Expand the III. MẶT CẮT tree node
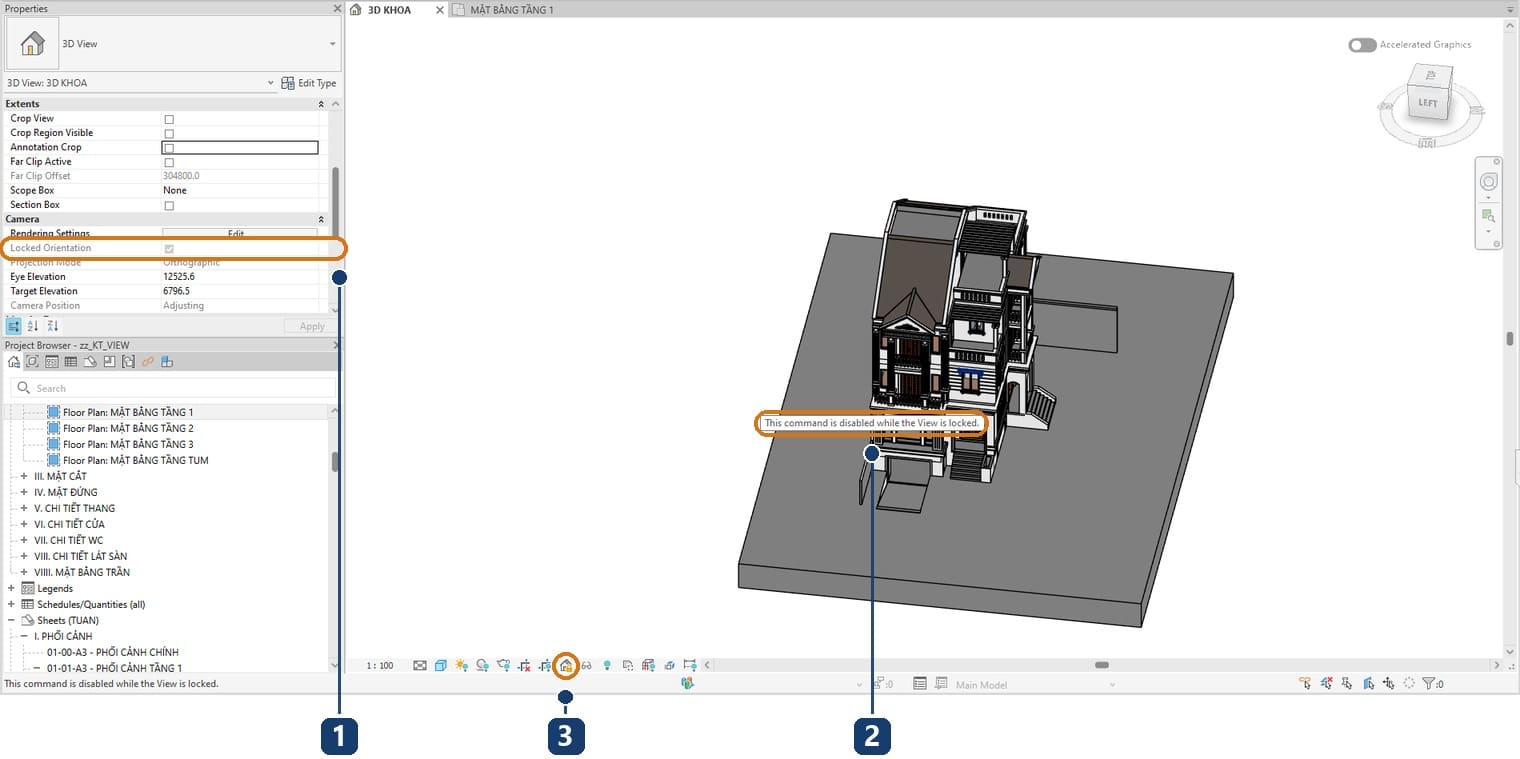Image resolution: width=1520 pixels, height=759 pixels. point(24,476)
